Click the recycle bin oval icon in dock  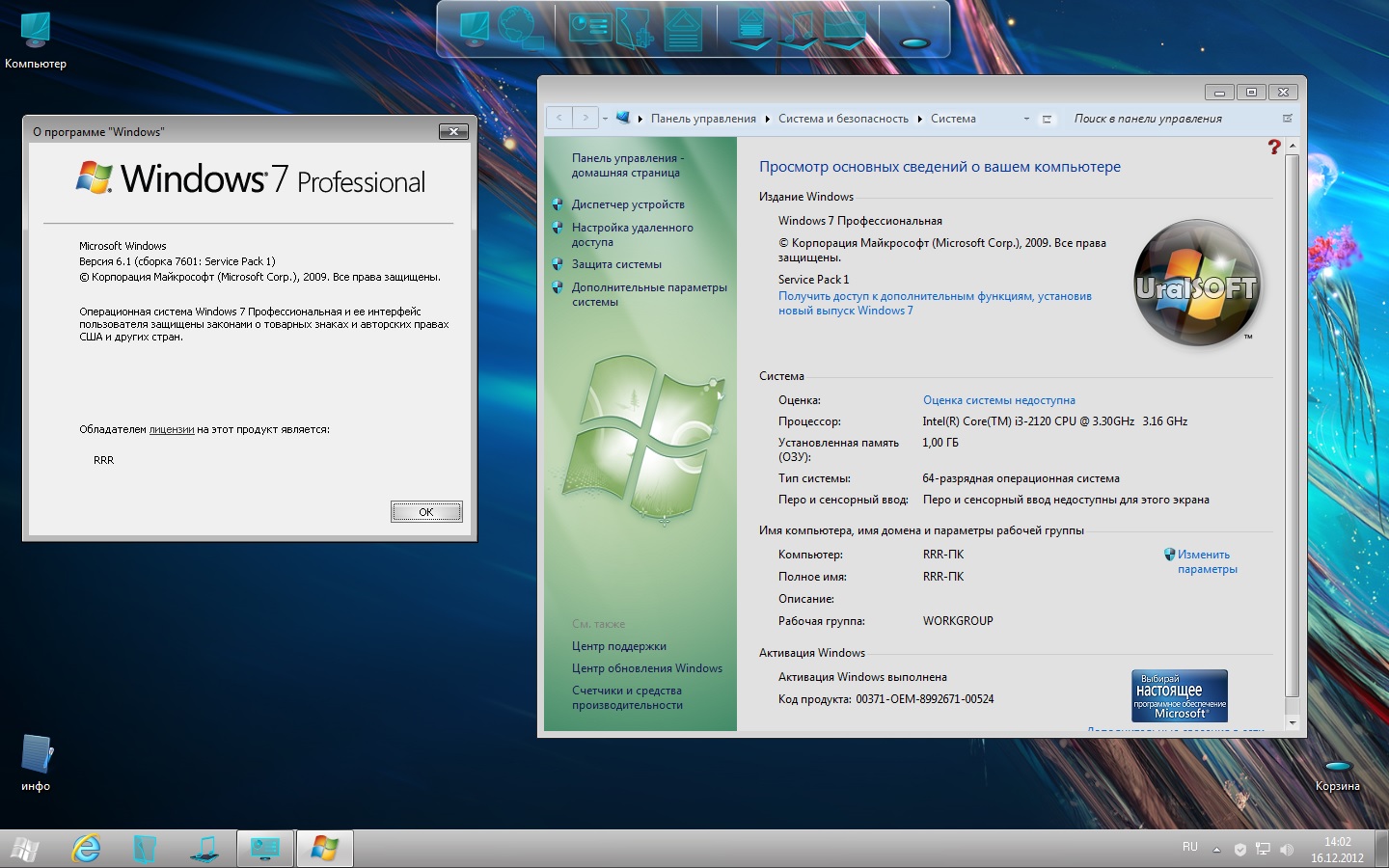[x=913, y=42]
